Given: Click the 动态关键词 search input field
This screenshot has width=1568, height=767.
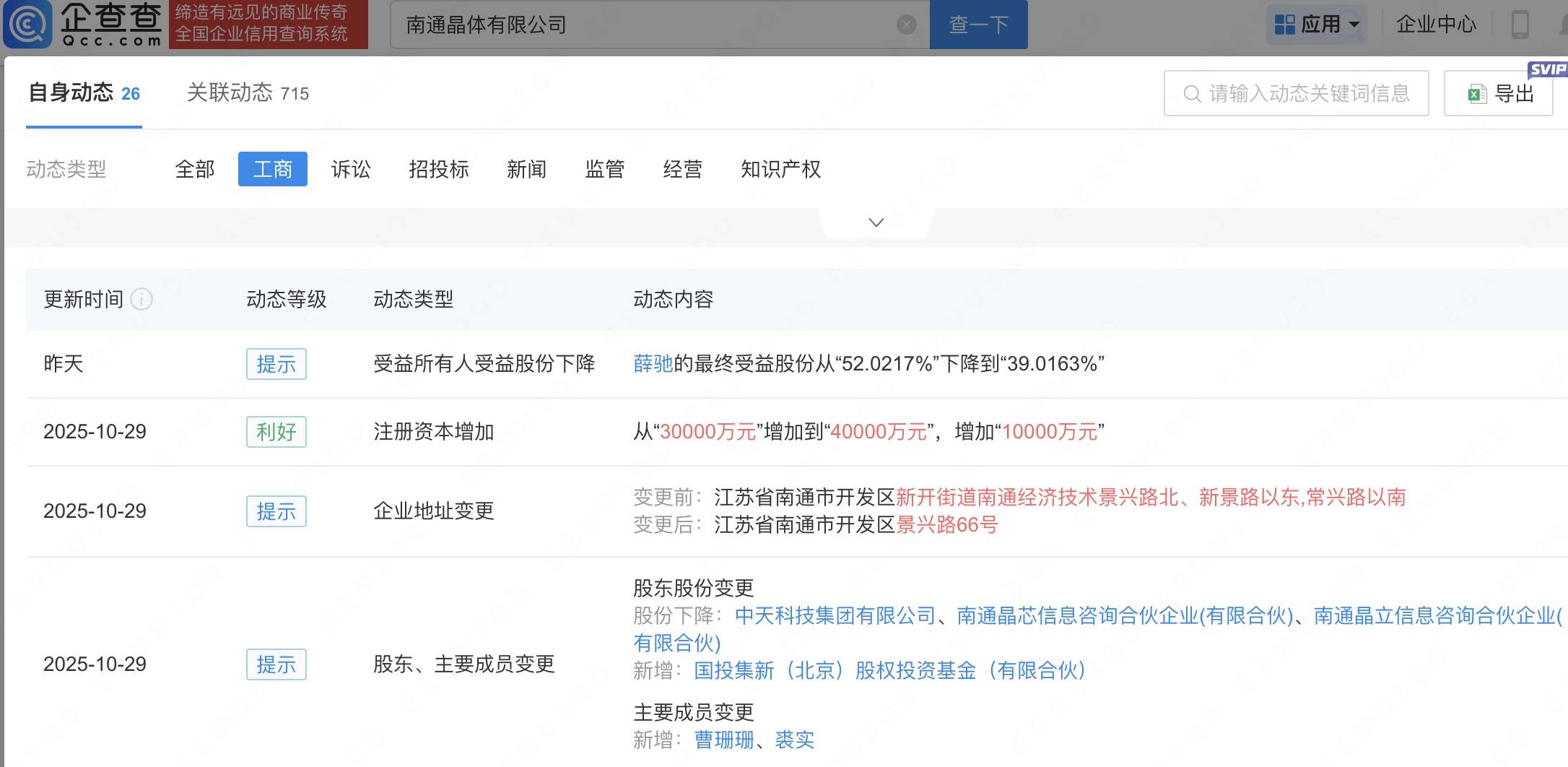Looking at the screenshot, I should pos(1307,94).
